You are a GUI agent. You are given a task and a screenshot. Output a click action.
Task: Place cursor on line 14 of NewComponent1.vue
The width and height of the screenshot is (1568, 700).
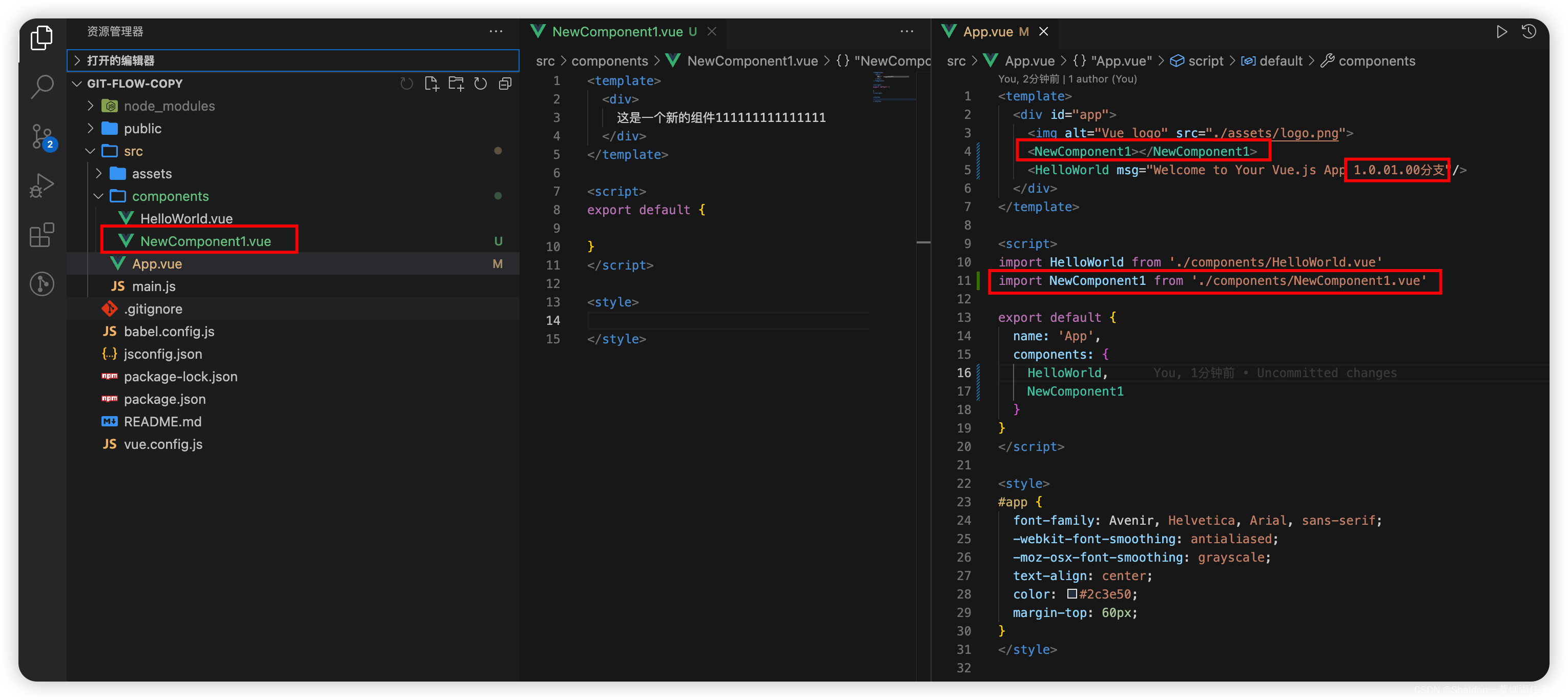point(728,320)
